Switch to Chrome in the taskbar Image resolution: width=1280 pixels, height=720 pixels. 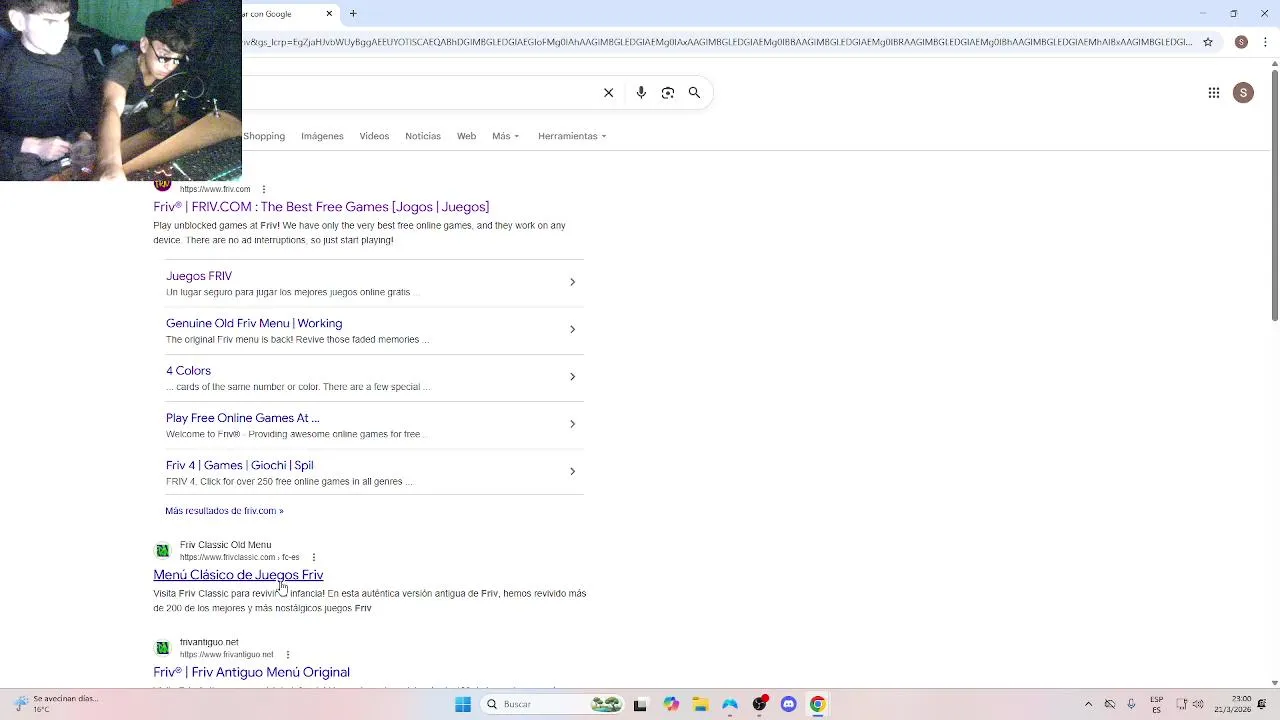tap(818, 704)
